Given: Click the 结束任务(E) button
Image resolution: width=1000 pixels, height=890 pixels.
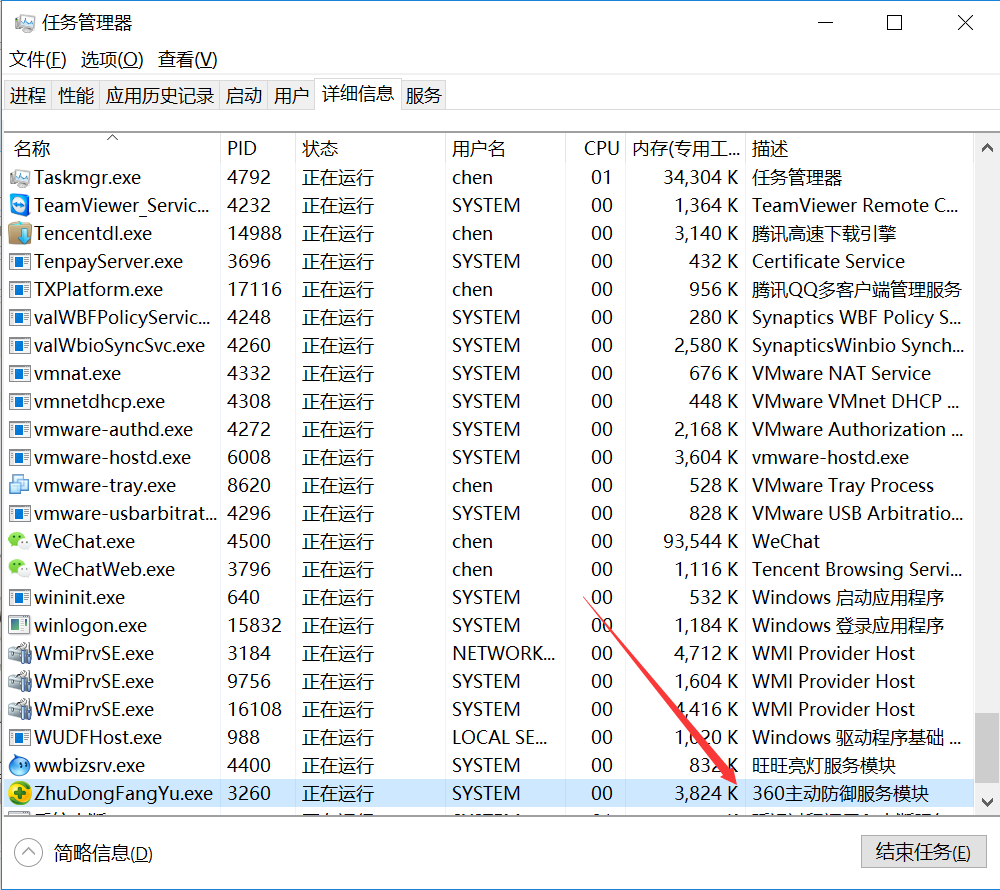Looking at the screenshot, I should [x=923, y=852].
